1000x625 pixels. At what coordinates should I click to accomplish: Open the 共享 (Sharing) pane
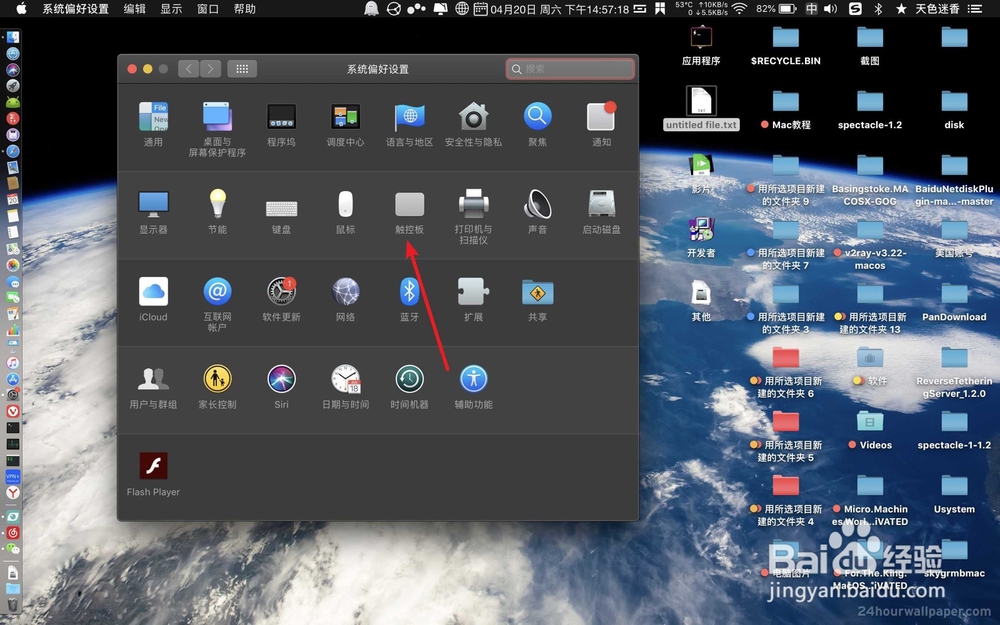pos(538,298)
